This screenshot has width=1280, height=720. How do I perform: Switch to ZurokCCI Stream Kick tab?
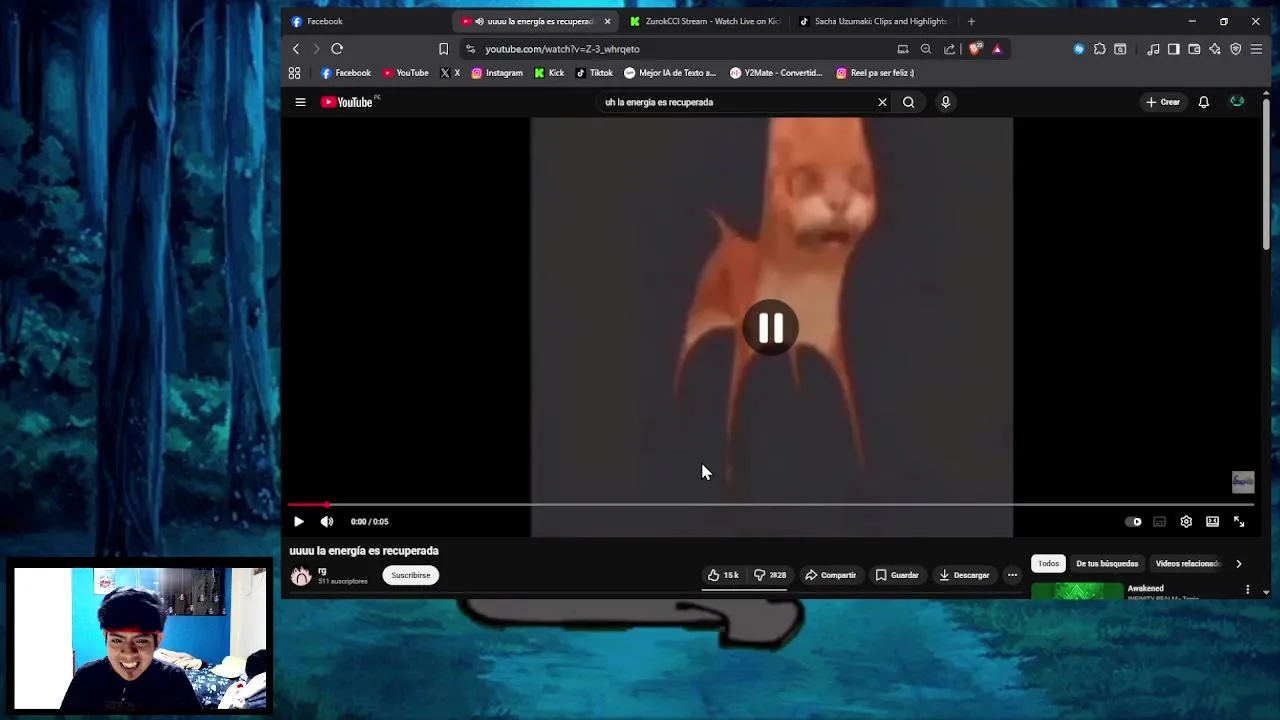coord(705,21)
